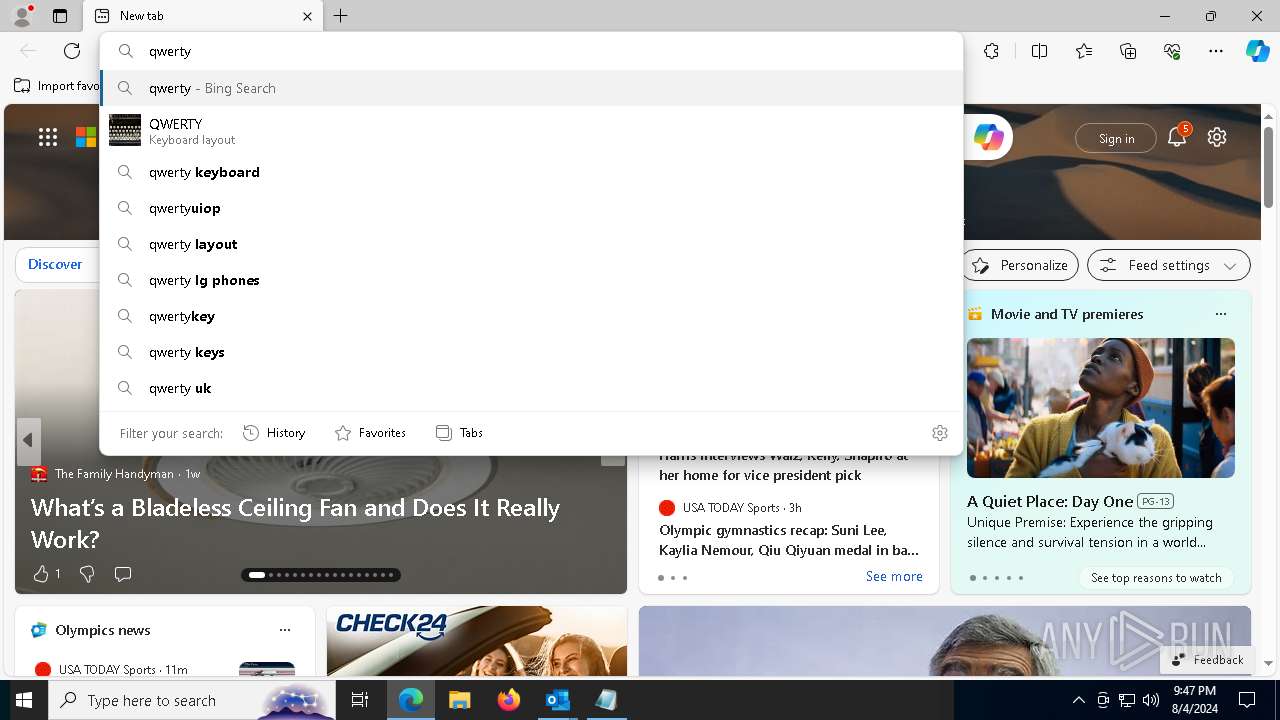Expand the Feed settings dropdown
The image size is (1280, 720).
point(1169,265)
